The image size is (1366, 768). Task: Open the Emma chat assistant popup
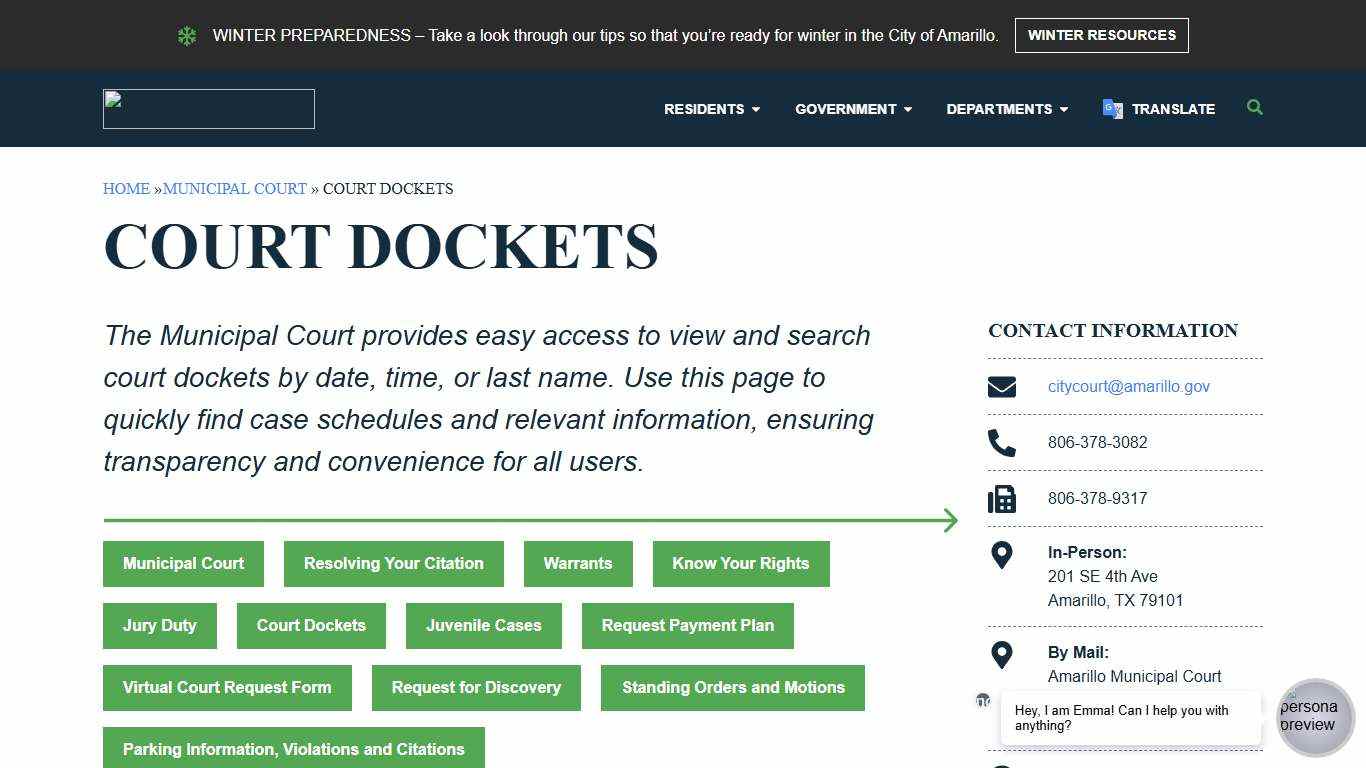click(1128, 718)
